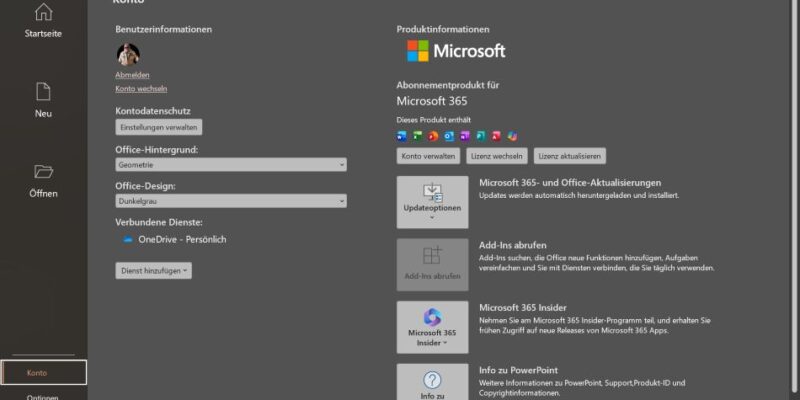Click the Abmelden link
This screenshot has width=800, height=400.
132,75
